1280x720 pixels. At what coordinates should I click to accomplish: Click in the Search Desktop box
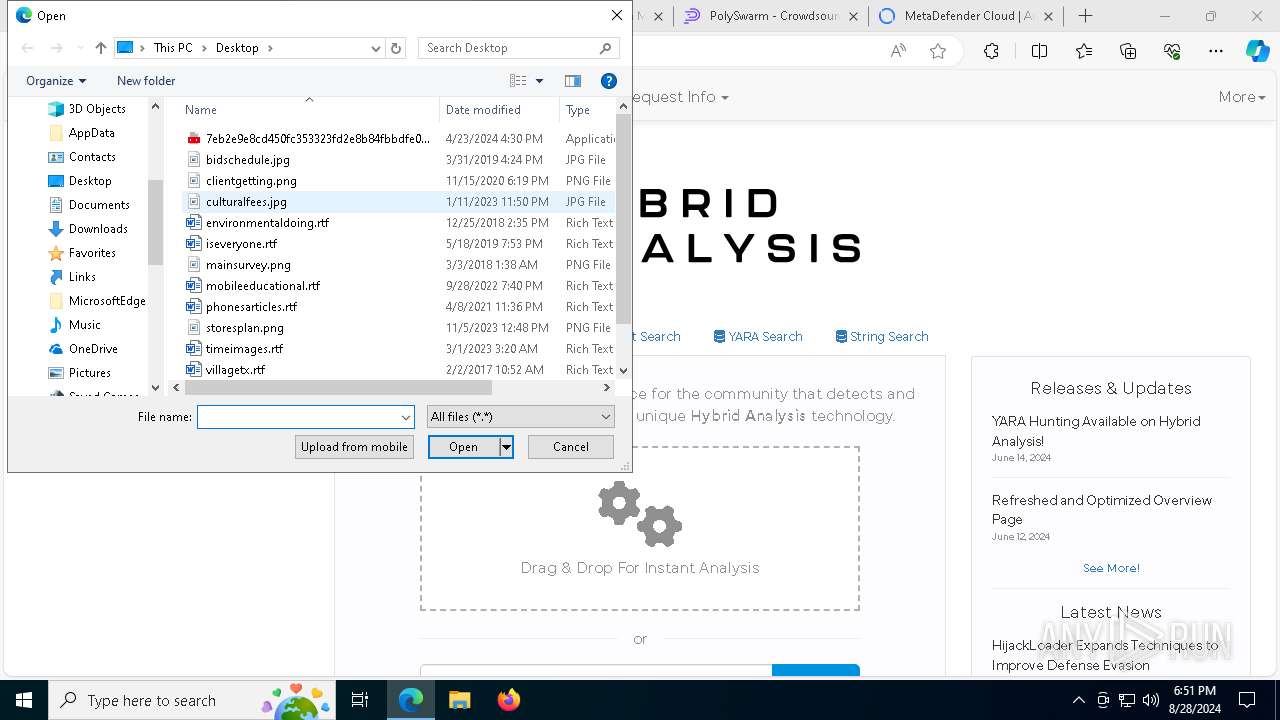(x=508, y=48)
